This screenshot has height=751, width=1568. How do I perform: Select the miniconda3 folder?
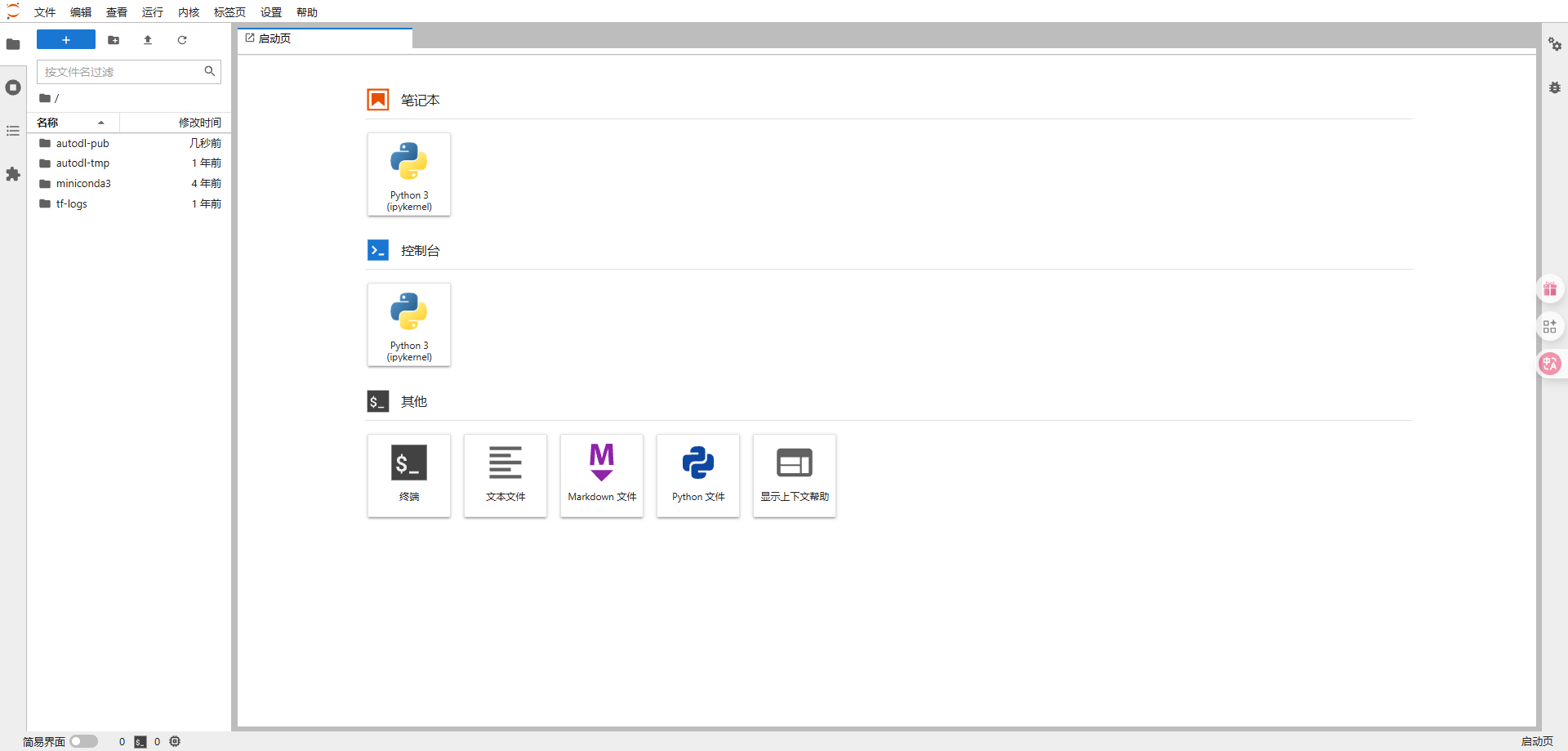click(129, 184)
